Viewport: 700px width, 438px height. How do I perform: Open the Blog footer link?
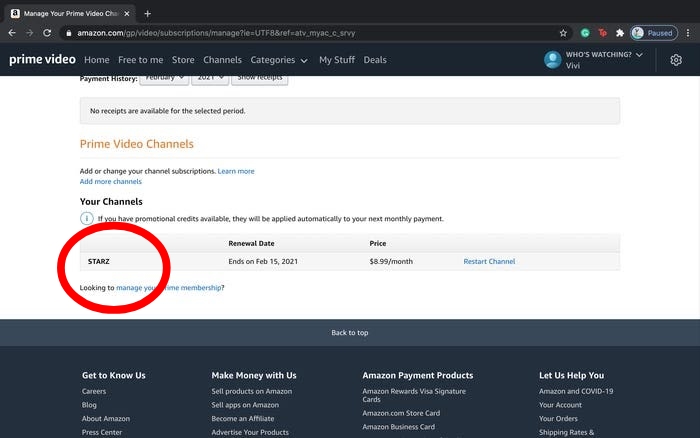point(89,405)
